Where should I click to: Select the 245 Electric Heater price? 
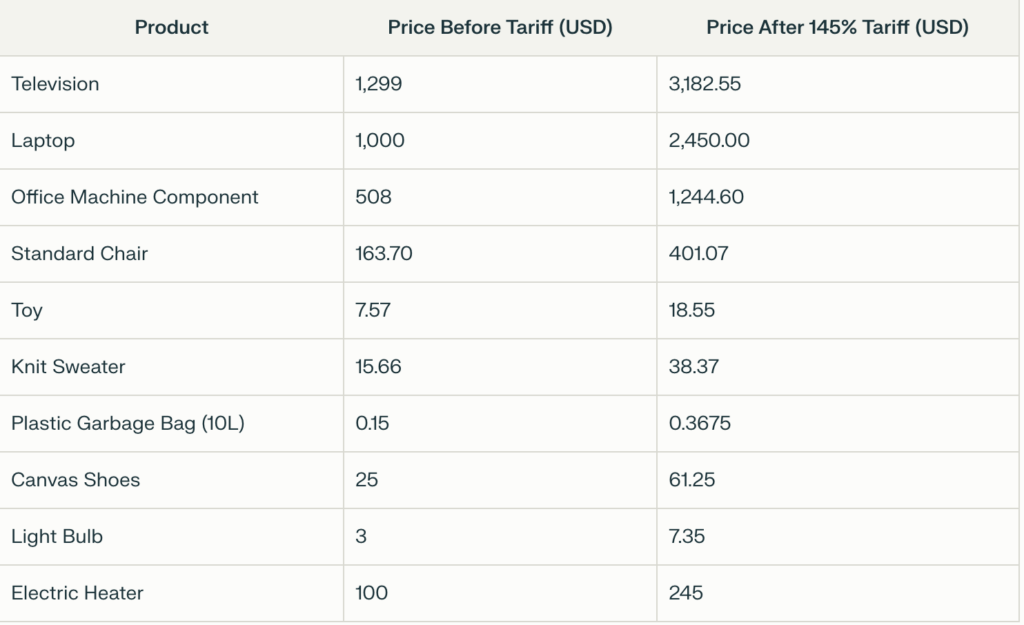point(686,593)
